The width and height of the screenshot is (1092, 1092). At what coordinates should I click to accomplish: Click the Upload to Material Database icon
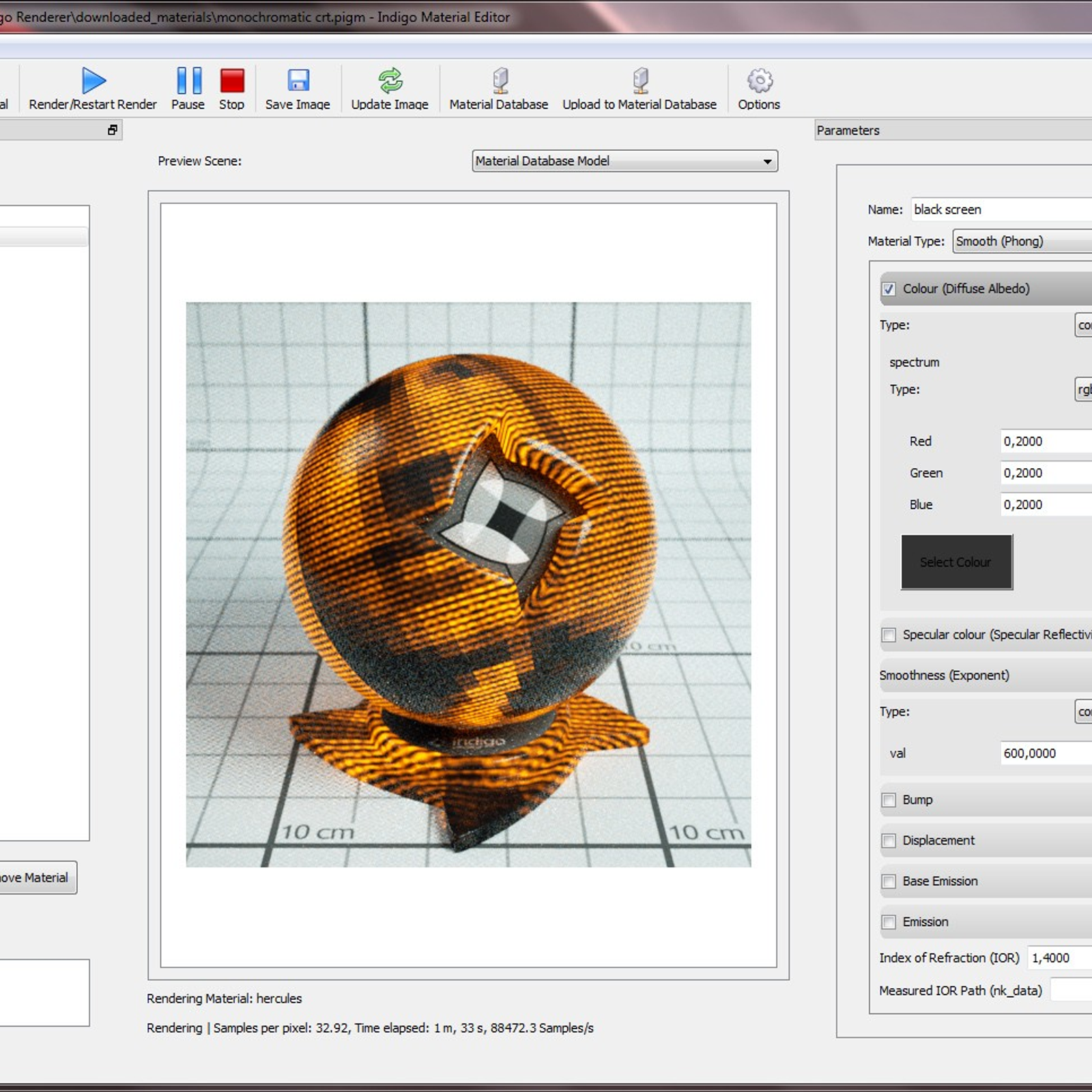(x=640, y=81)
